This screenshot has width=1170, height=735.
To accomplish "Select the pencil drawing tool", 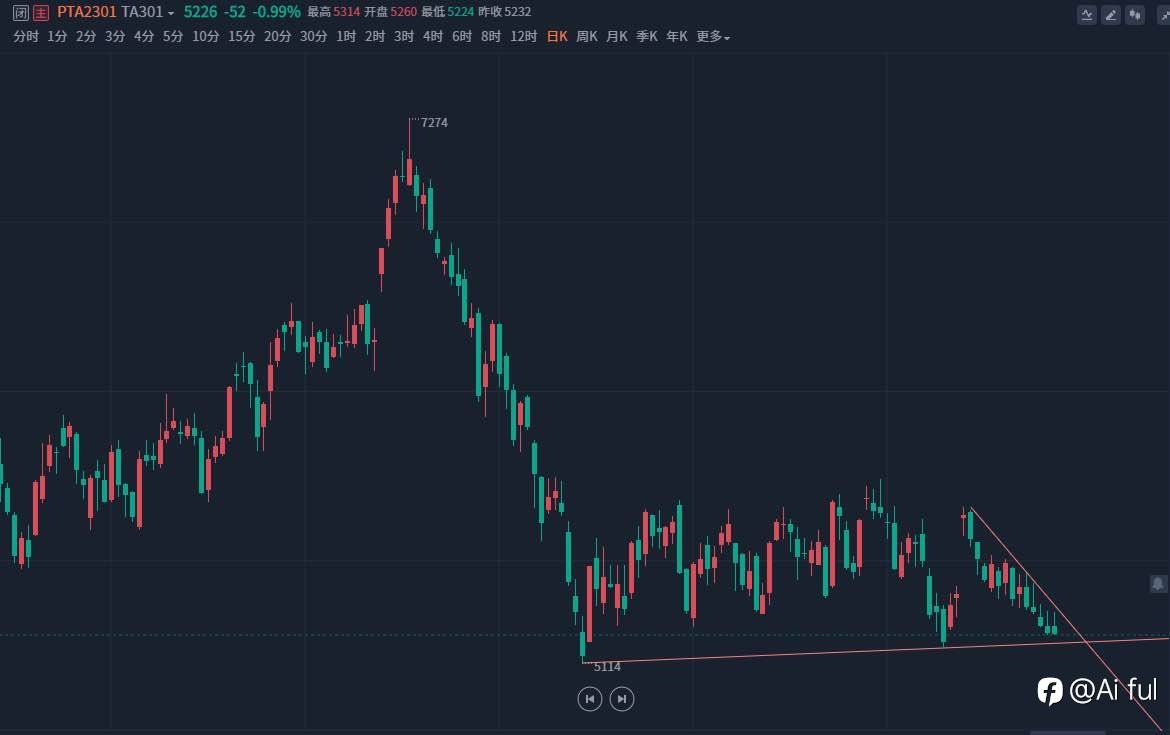I will pyautogui.click(x=1111, y=15).
